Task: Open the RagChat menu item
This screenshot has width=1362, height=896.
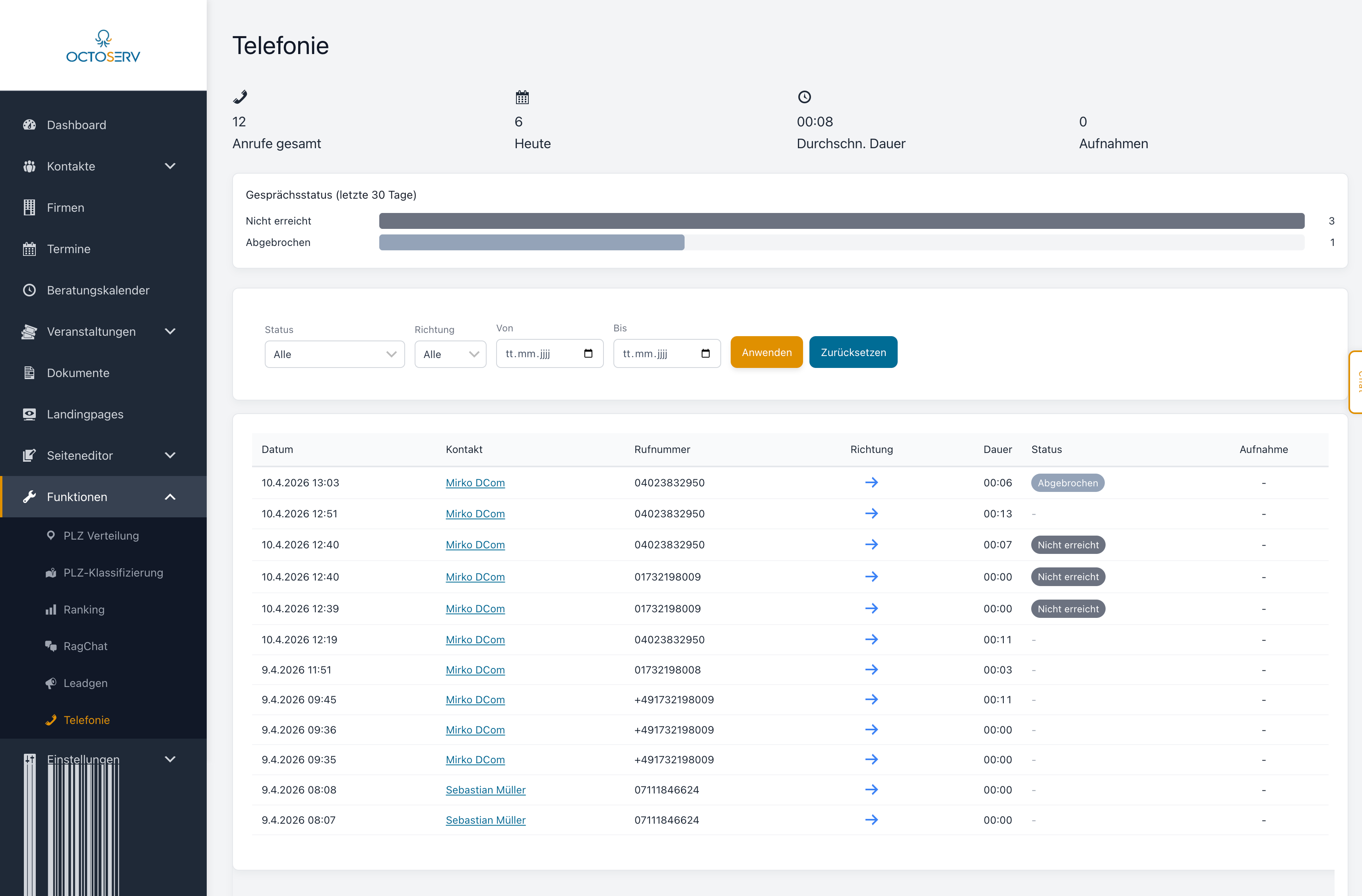Action: 85,646
